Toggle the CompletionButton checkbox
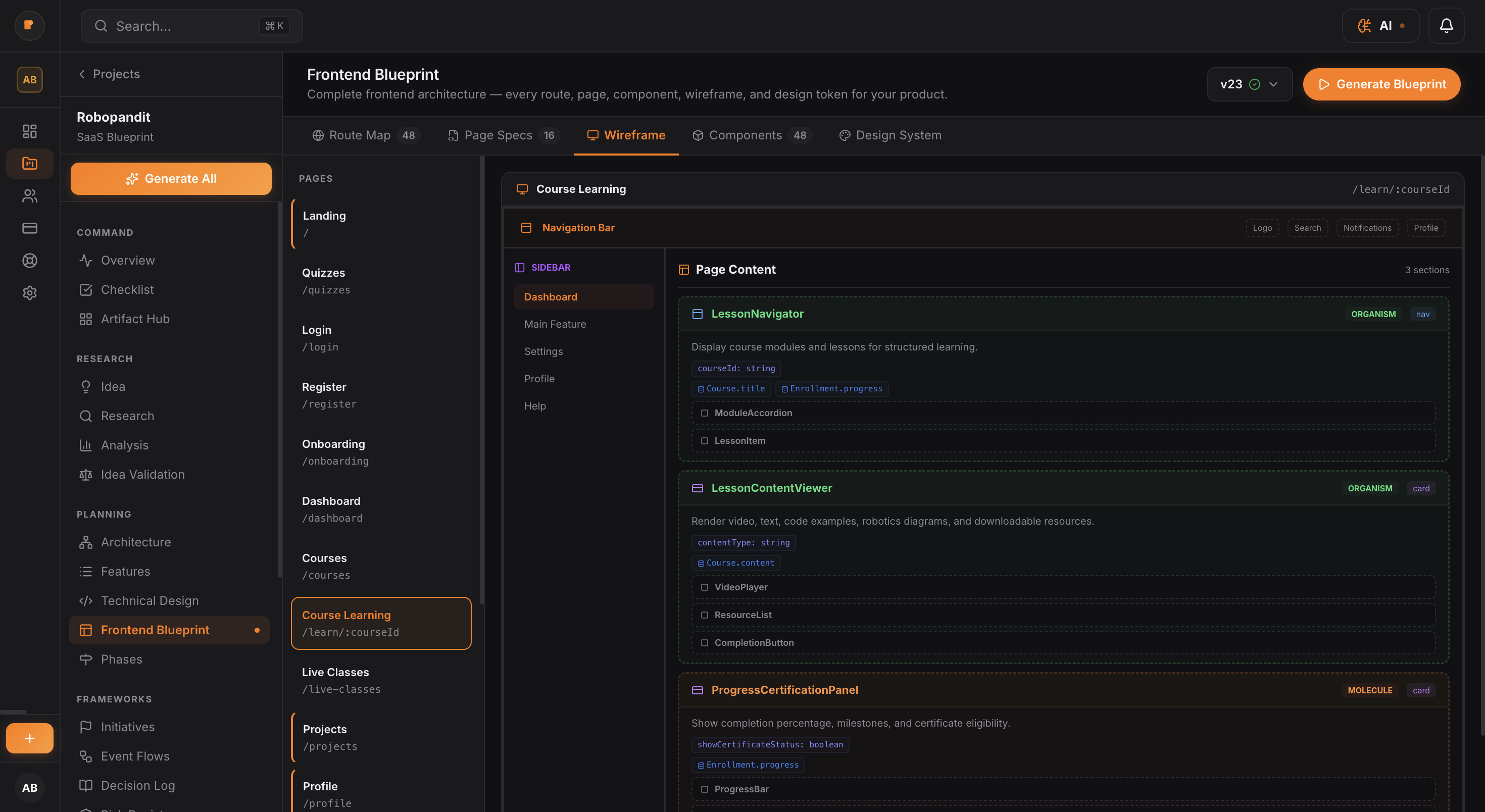The image size is (1485, 812). click(705, 643)
